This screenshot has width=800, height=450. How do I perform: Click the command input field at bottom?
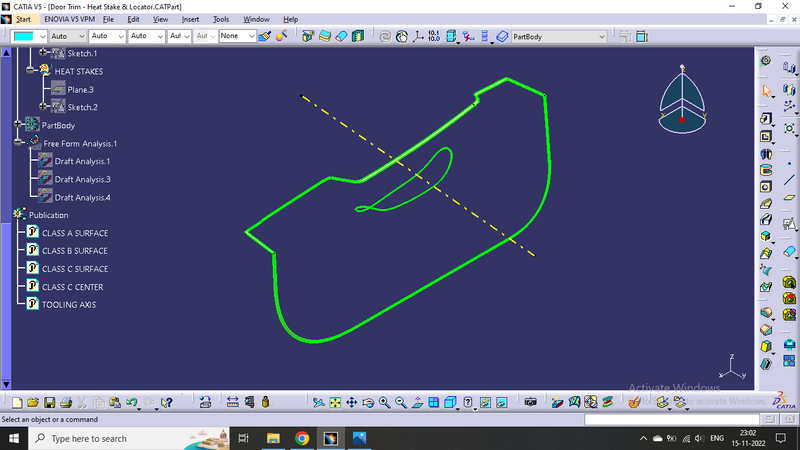click(x=672, y=419)
